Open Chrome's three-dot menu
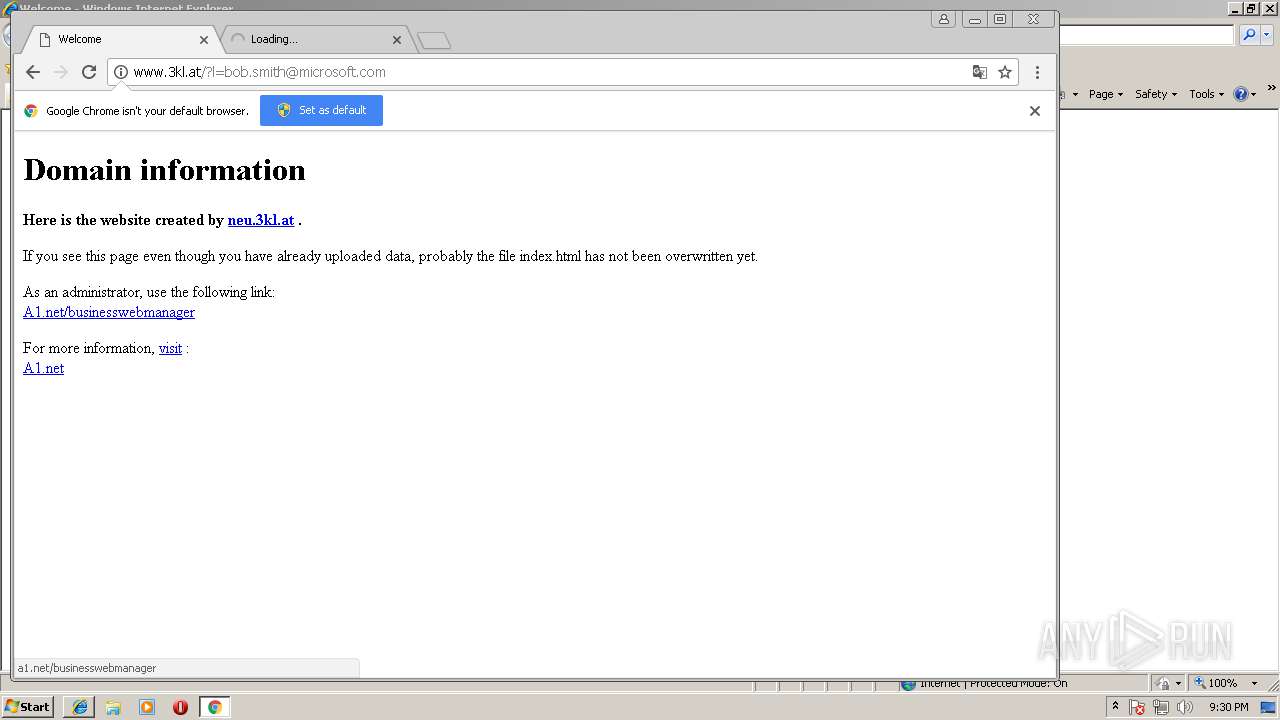The image size is (1280, 720). 1037,72
